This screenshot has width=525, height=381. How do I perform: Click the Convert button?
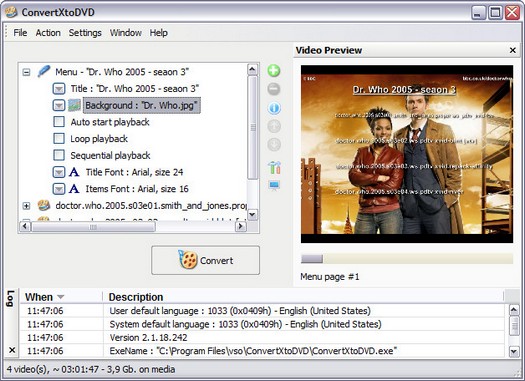click(205, 260)
